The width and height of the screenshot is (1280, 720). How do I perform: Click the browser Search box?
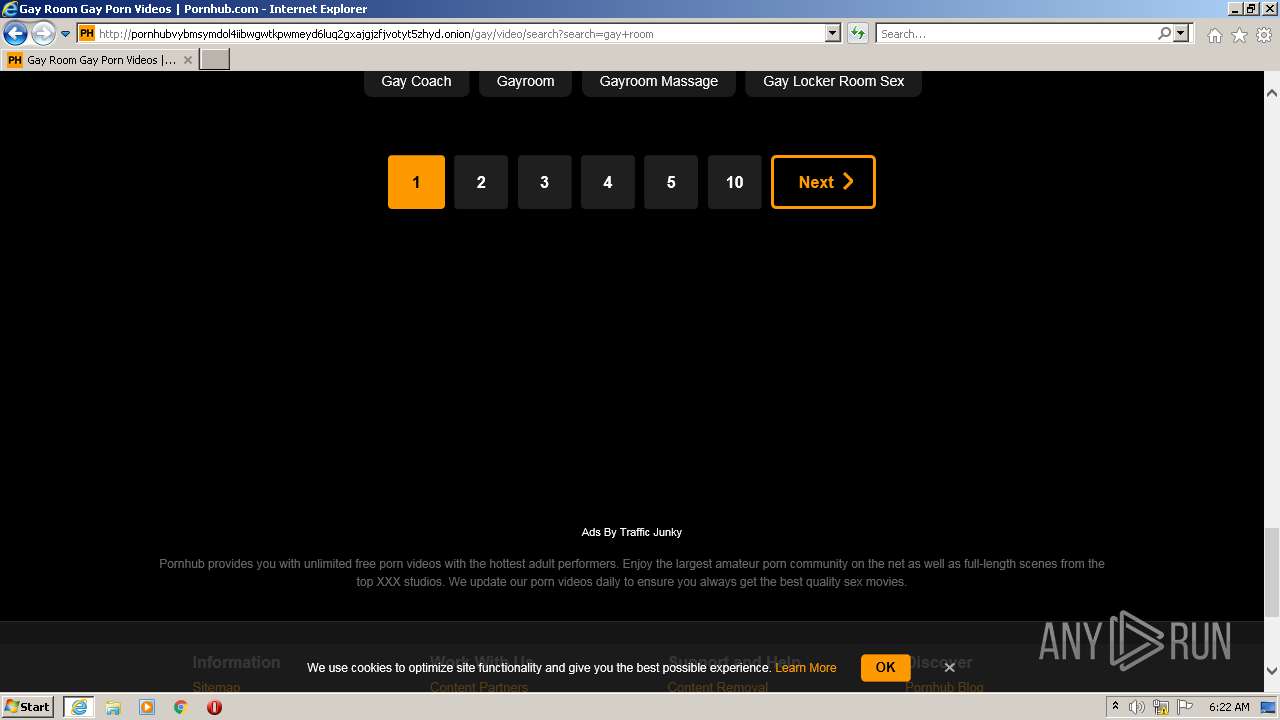(1016, 34)
